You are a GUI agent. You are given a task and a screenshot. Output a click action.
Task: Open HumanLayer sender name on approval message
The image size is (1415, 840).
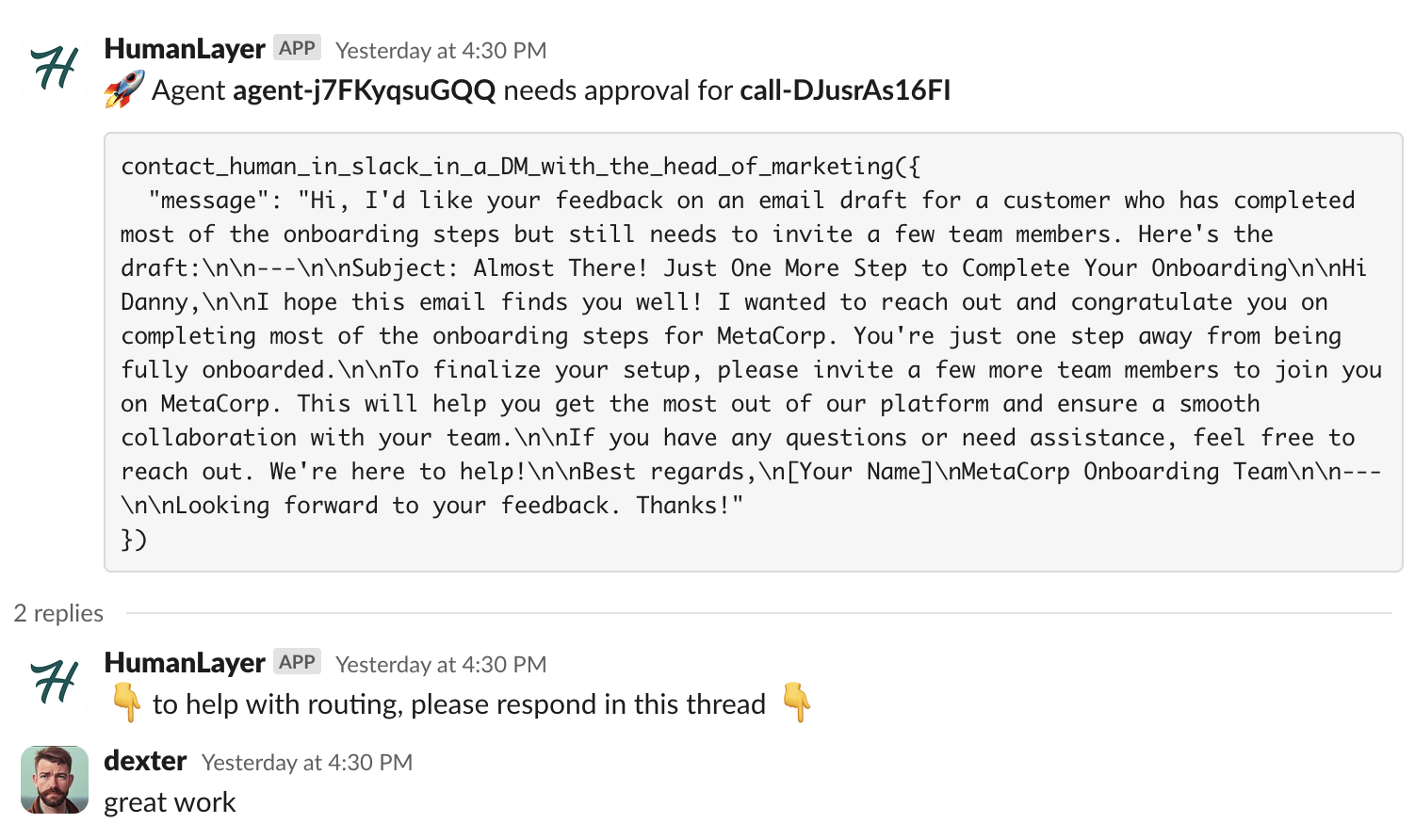tap(185, 49)
